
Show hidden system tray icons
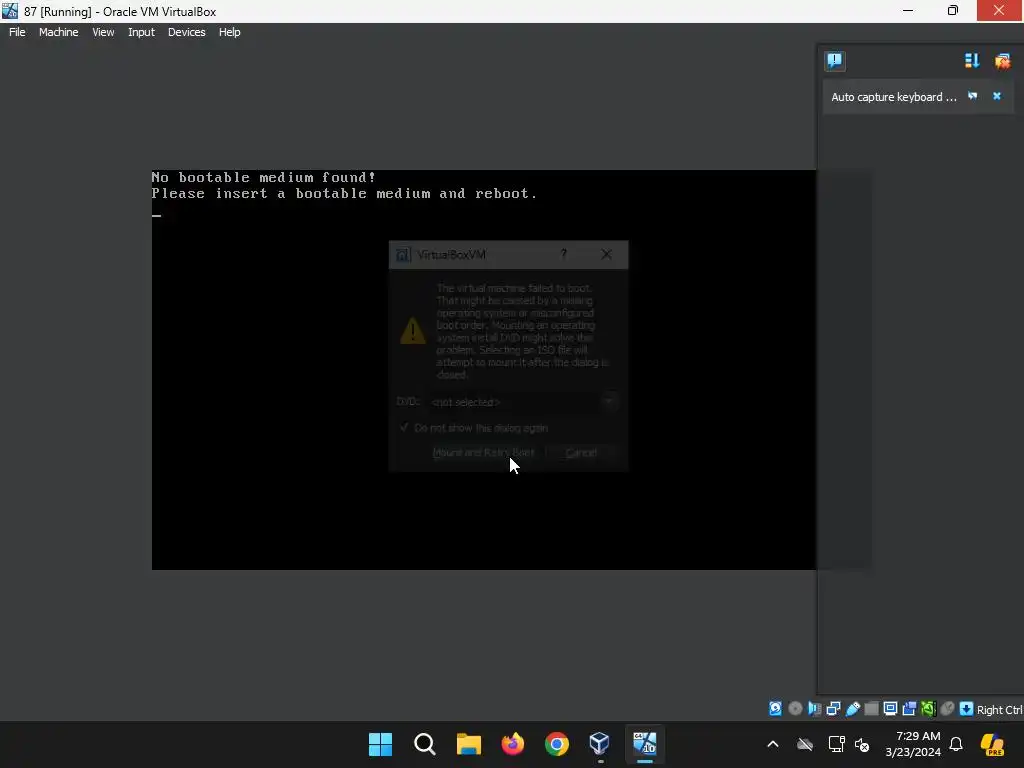coord(773,744)
